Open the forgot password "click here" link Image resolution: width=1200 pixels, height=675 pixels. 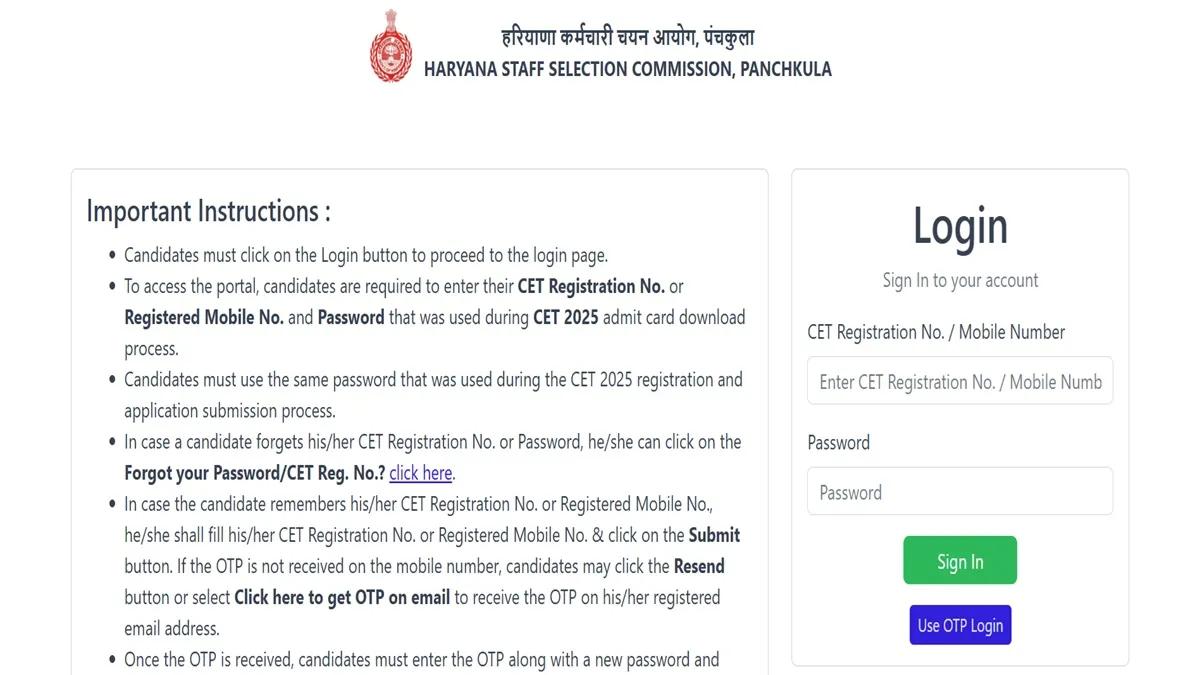420,473
